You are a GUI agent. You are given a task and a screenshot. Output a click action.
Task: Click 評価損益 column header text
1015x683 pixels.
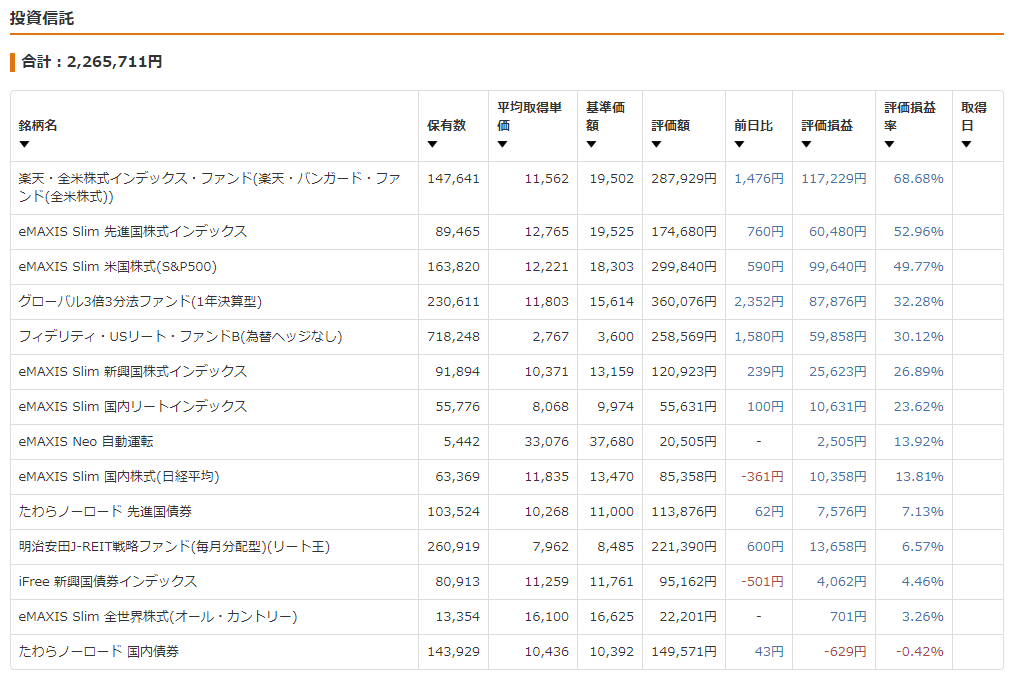(827, 126)
